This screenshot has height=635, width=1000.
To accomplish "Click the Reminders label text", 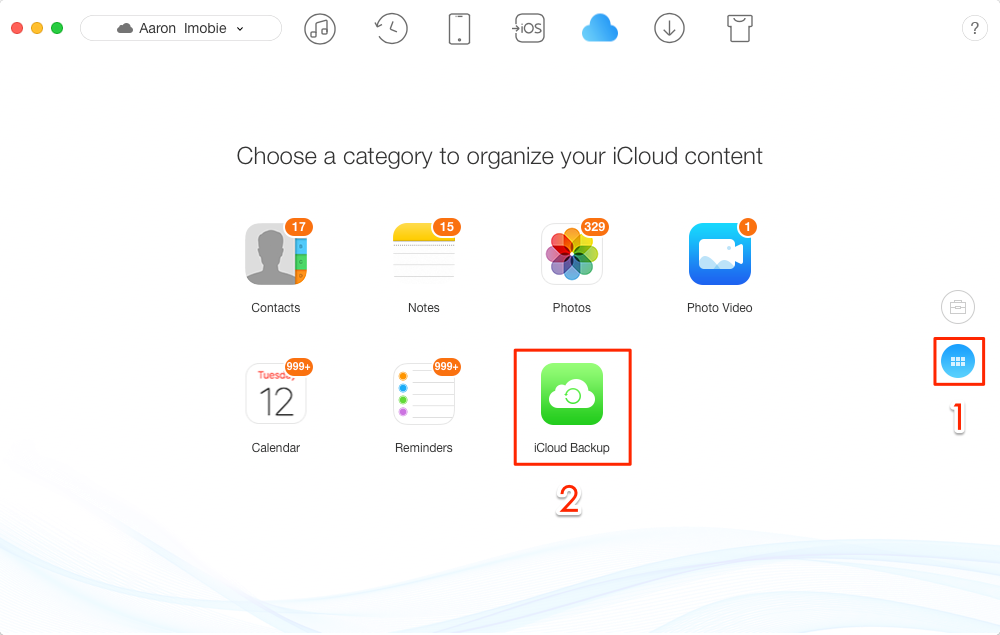I will pos(423,448).
